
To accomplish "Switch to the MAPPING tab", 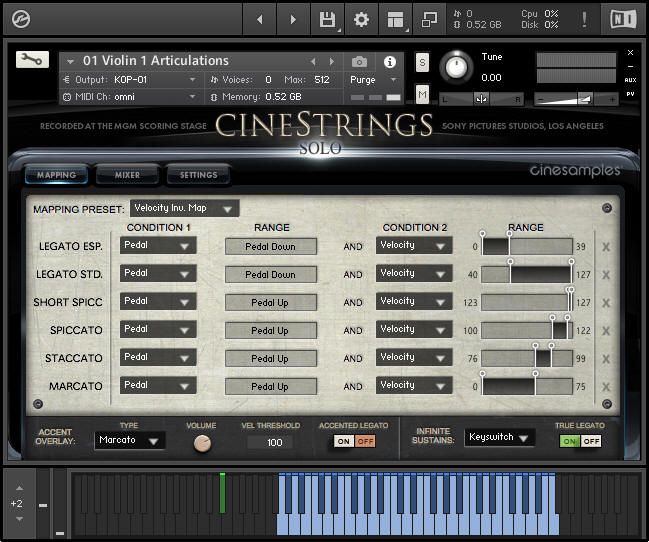I will click(x=56, y=175).
